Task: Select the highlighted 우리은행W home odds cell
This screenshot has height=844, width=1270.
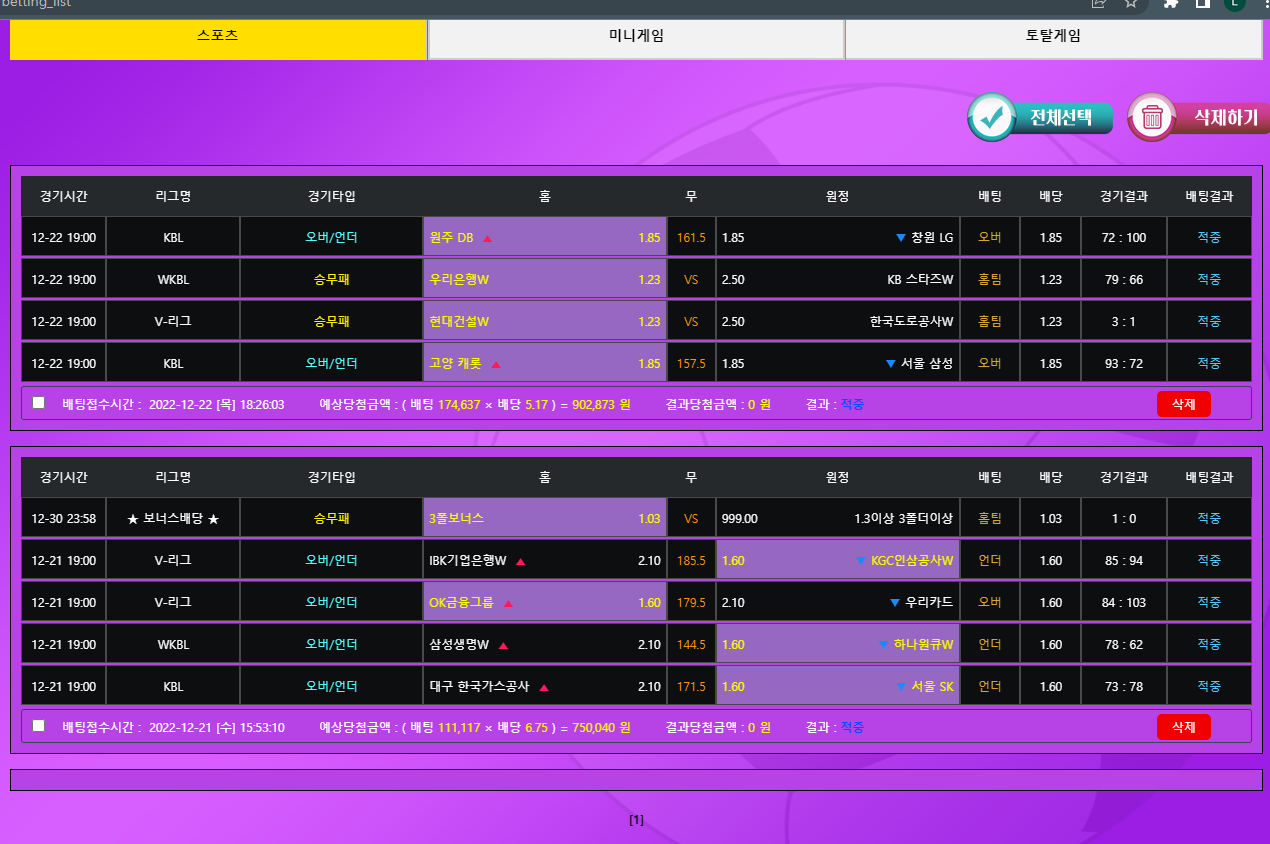Action: (x=544, y=280)
